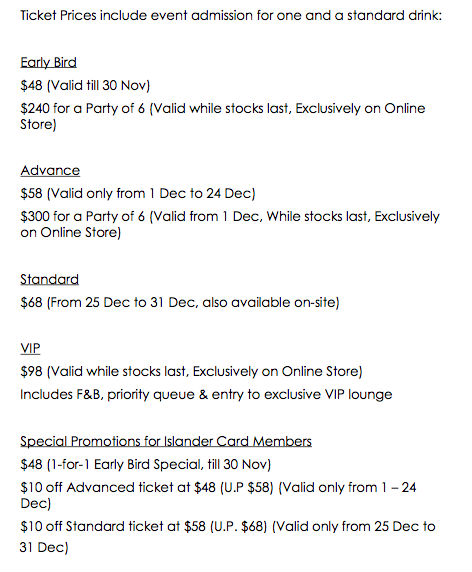Click the words 'on Online Store)' under Advance
Screen dimensions: 472x572
pos(71,232)
